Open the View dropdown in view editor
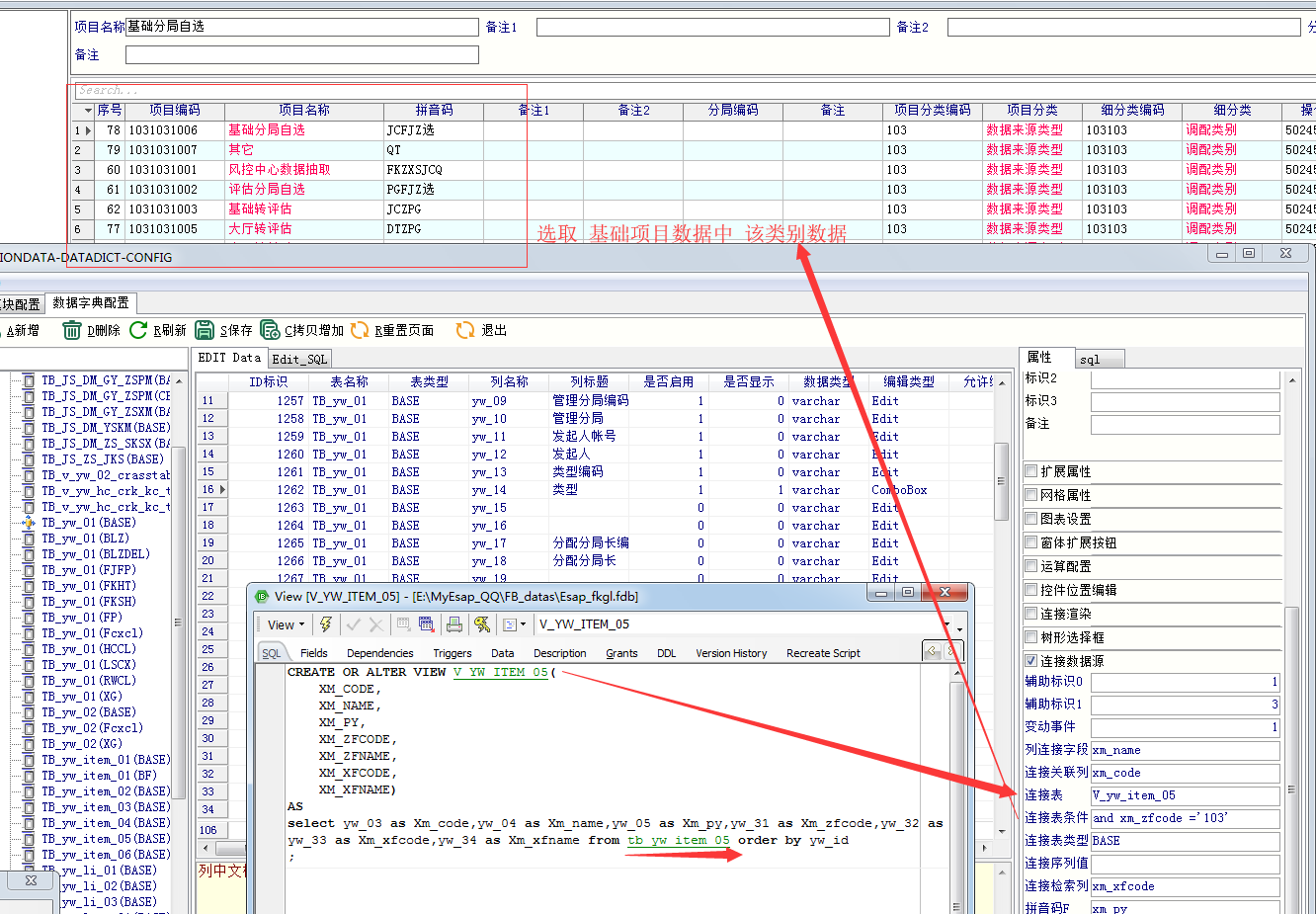The image size is (1316, 914). pyautogui.click(x=286, y=624)
